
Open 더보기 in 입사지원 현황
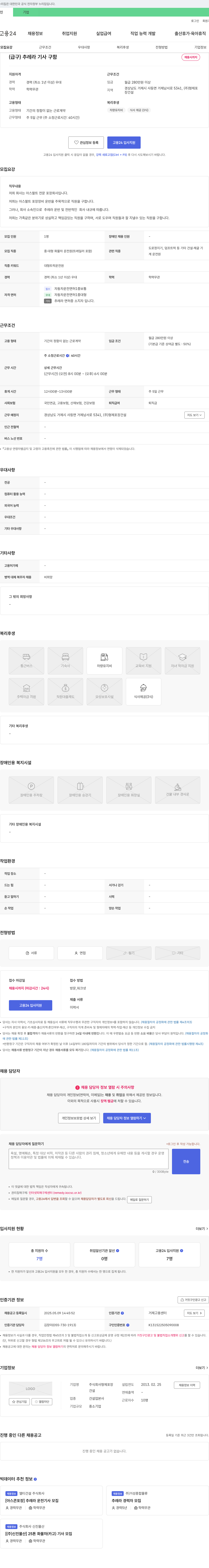(201, 1228)
